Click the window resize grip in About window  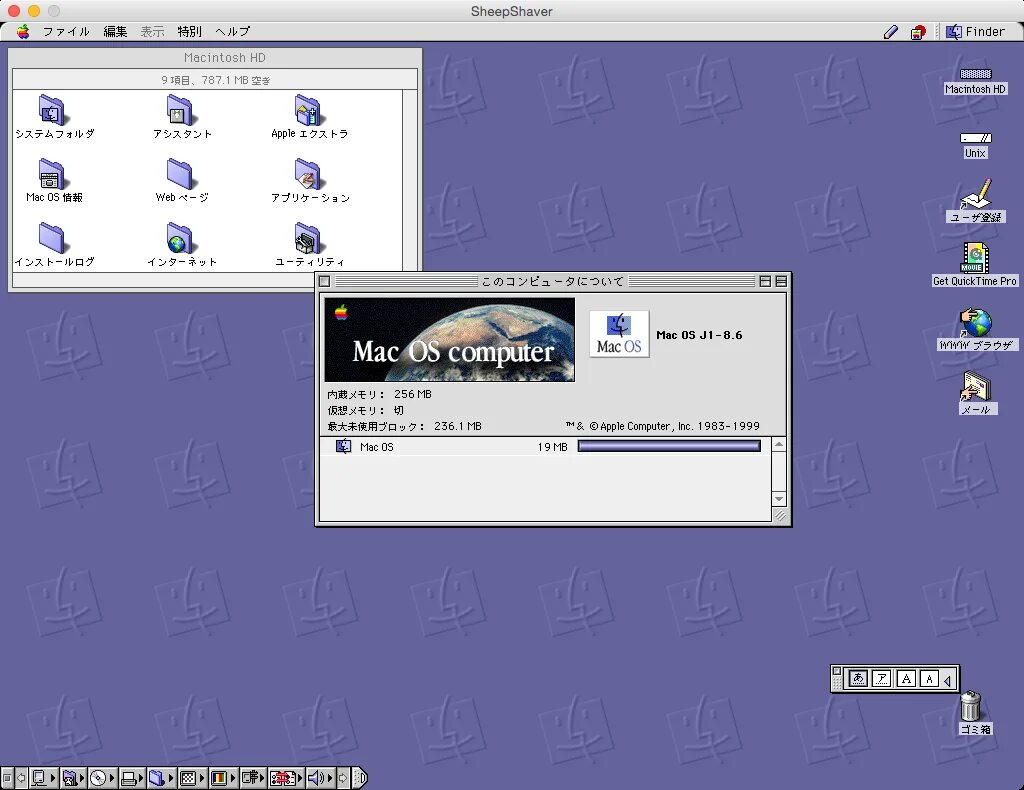point(779,515)
